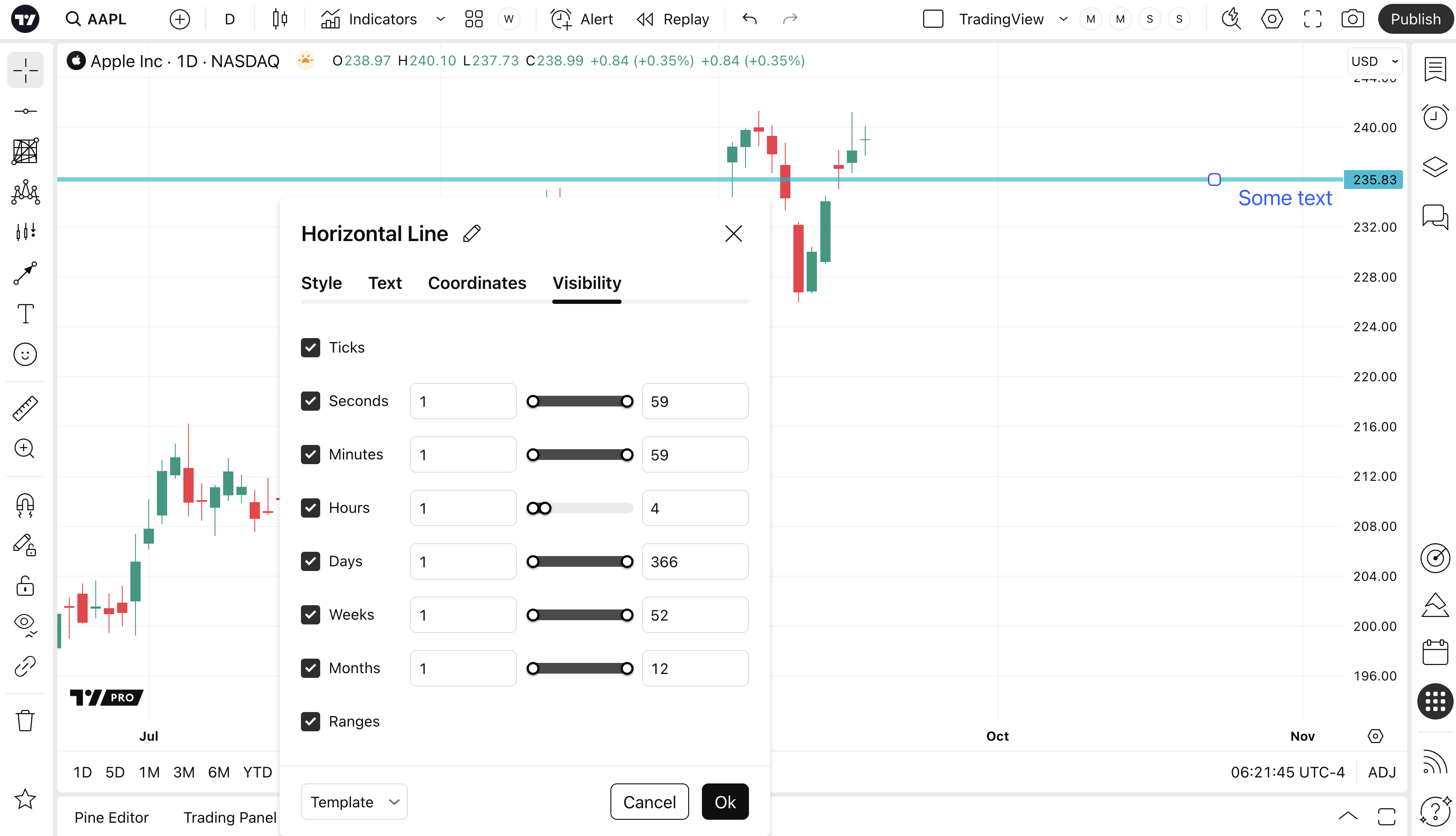The width and height of the screenshot is (1456, 836).
Task: Open the Fibonacci drawing tools icon
Action: (x=25, y=151)
